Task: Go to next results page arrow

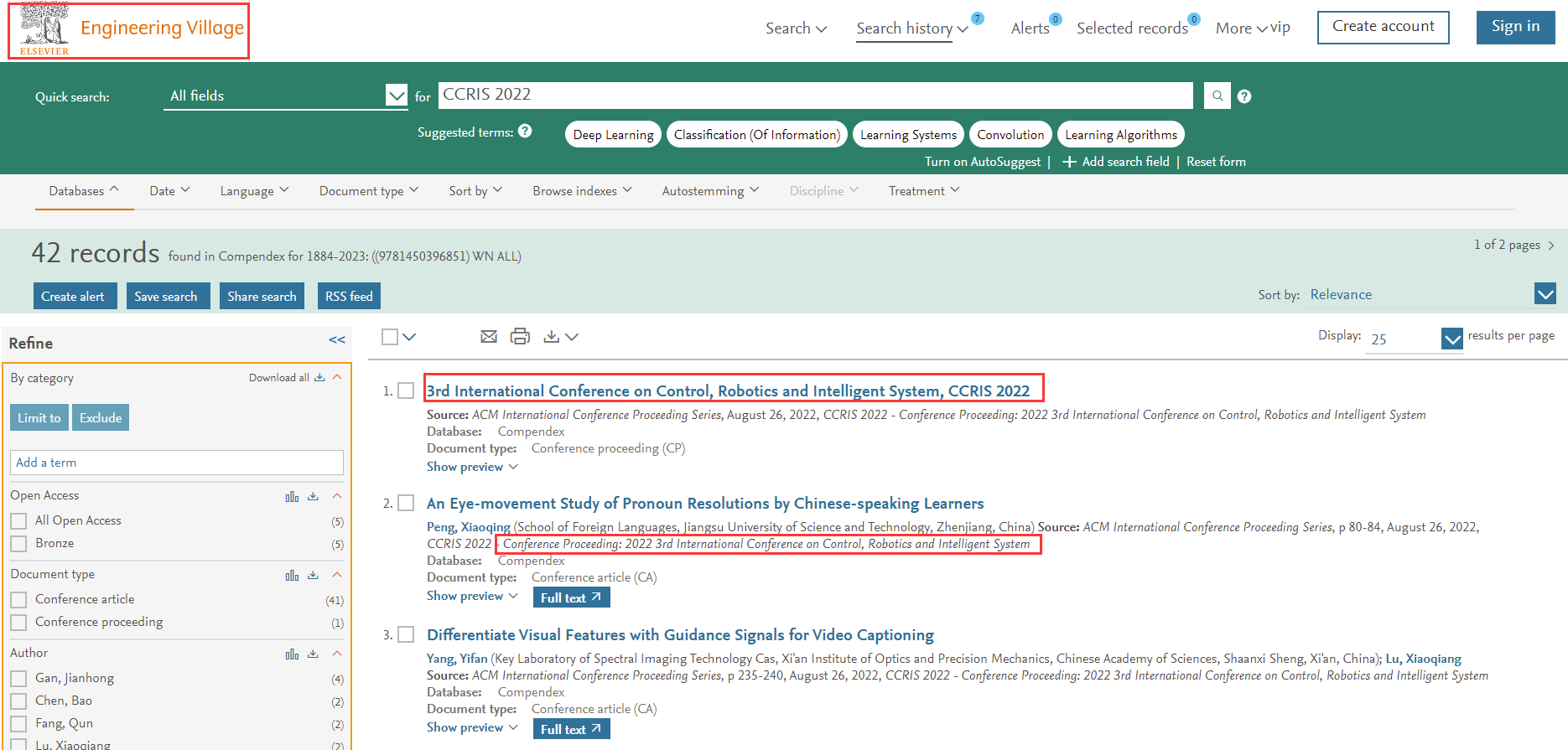Action: coord(1551,246)
